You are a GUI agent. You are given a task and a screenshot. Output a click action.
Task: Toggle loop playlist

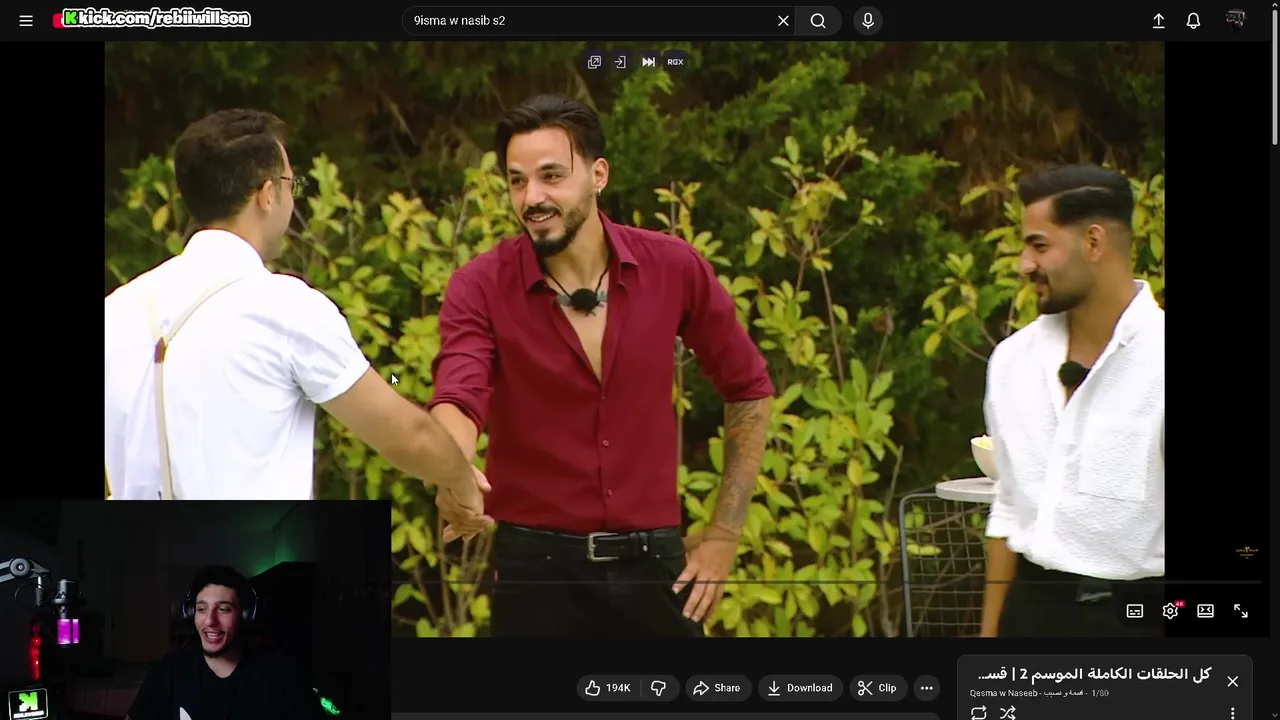pyautogui.click(x=978, y=712)
